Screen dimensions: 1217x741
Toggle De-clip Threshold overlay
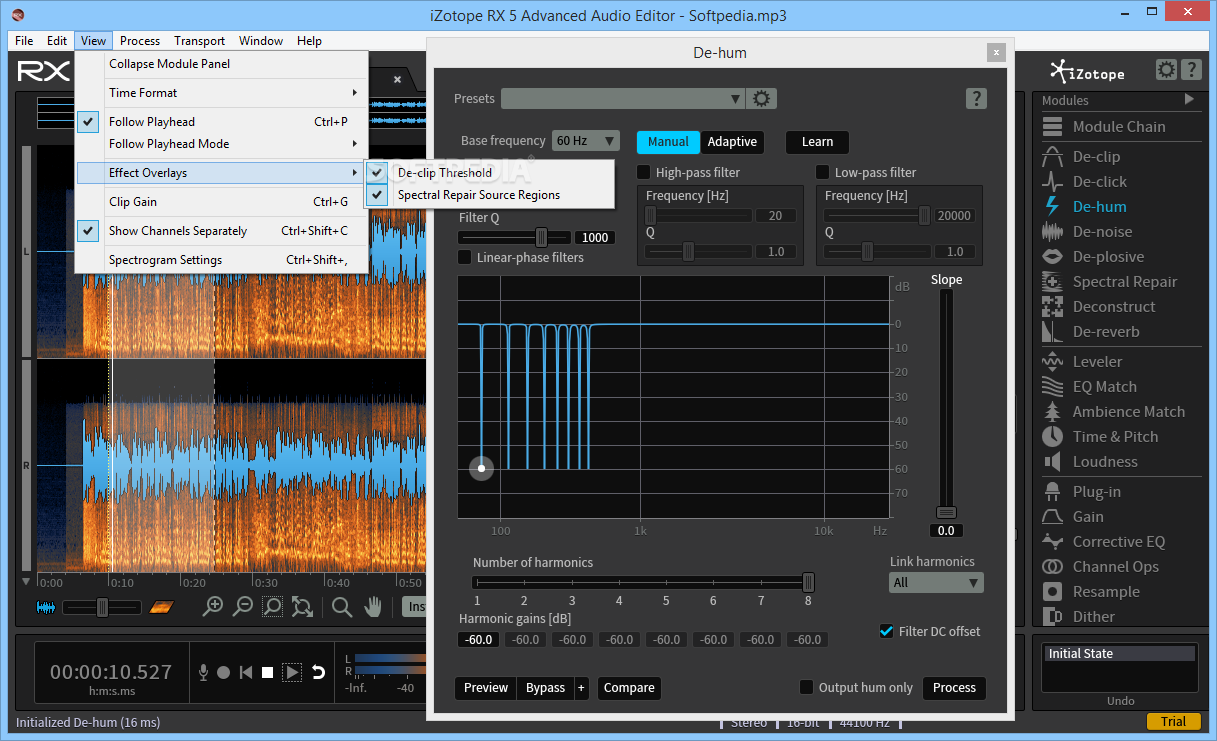tap(489, 172)
